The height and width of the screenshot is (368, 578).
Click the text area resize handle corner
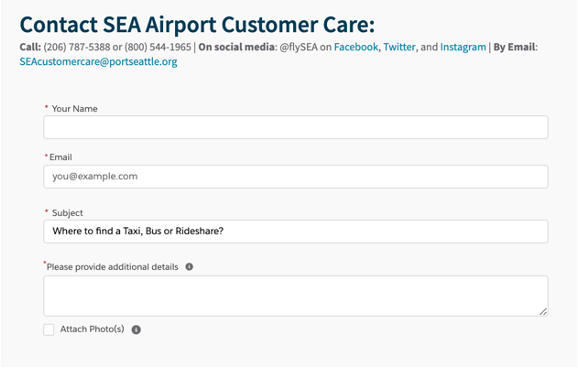pos(543,312)
